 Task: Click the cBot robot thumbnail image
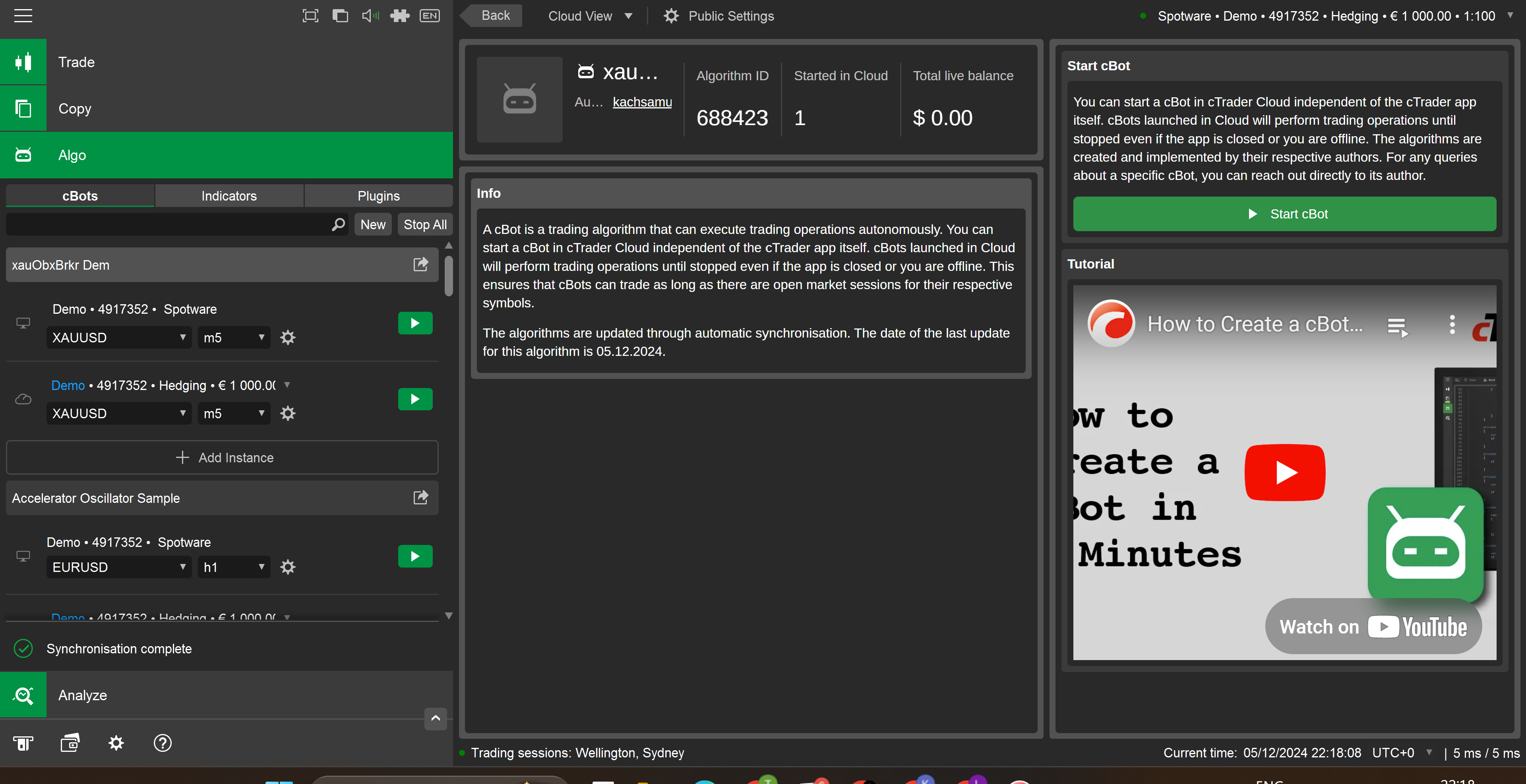click(519, 99)
